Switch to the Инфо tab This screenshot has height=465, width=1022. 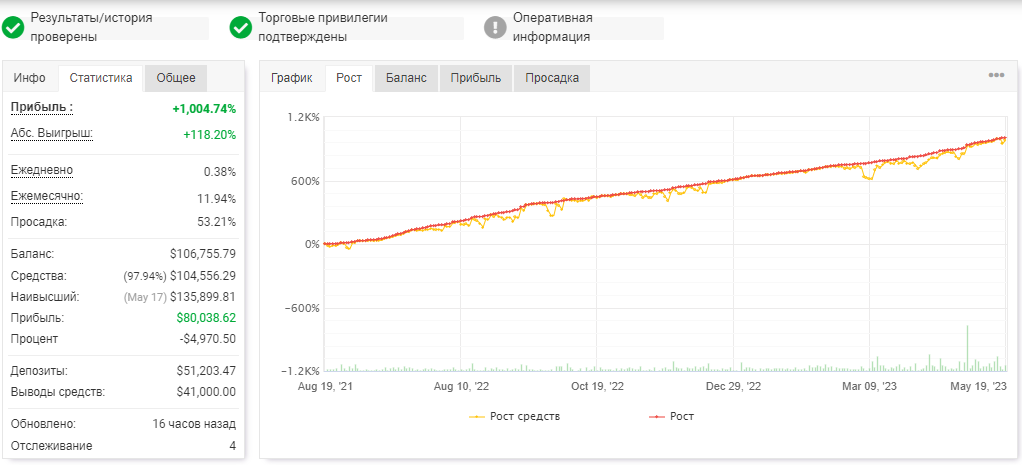point(30,78)
